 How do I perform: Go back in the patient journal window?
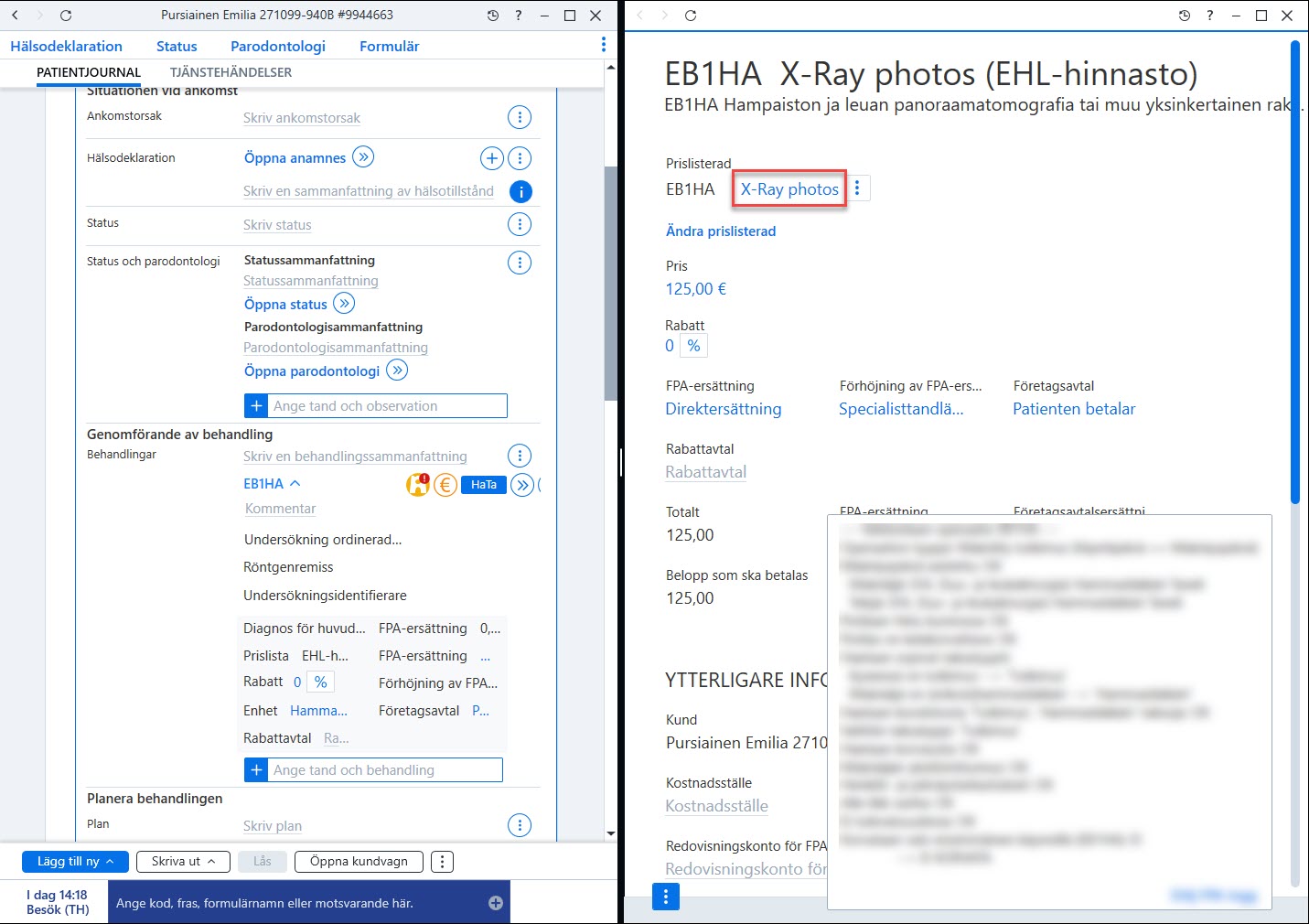pyautogui.click(x=15, y=15)
